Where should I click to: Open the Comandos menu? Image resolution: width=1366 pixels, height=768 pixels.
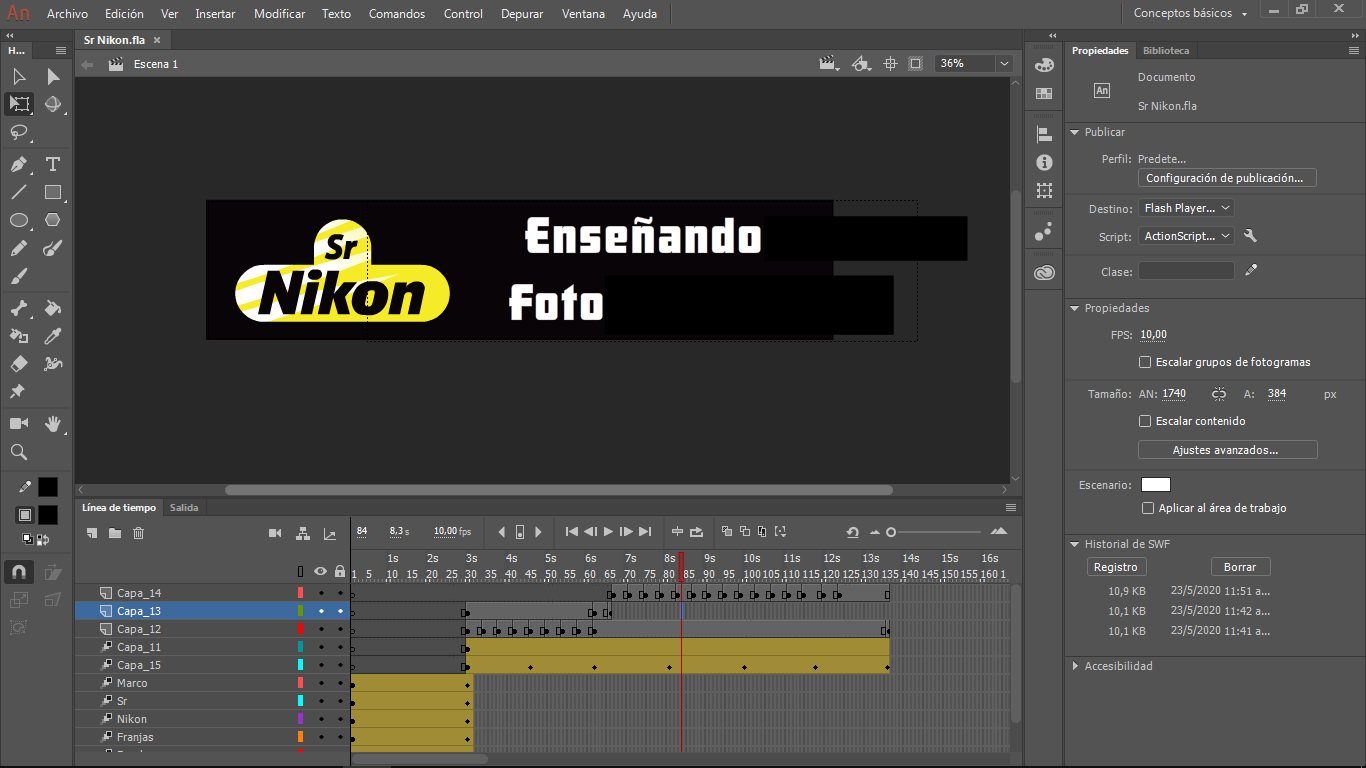coord(397,14)
